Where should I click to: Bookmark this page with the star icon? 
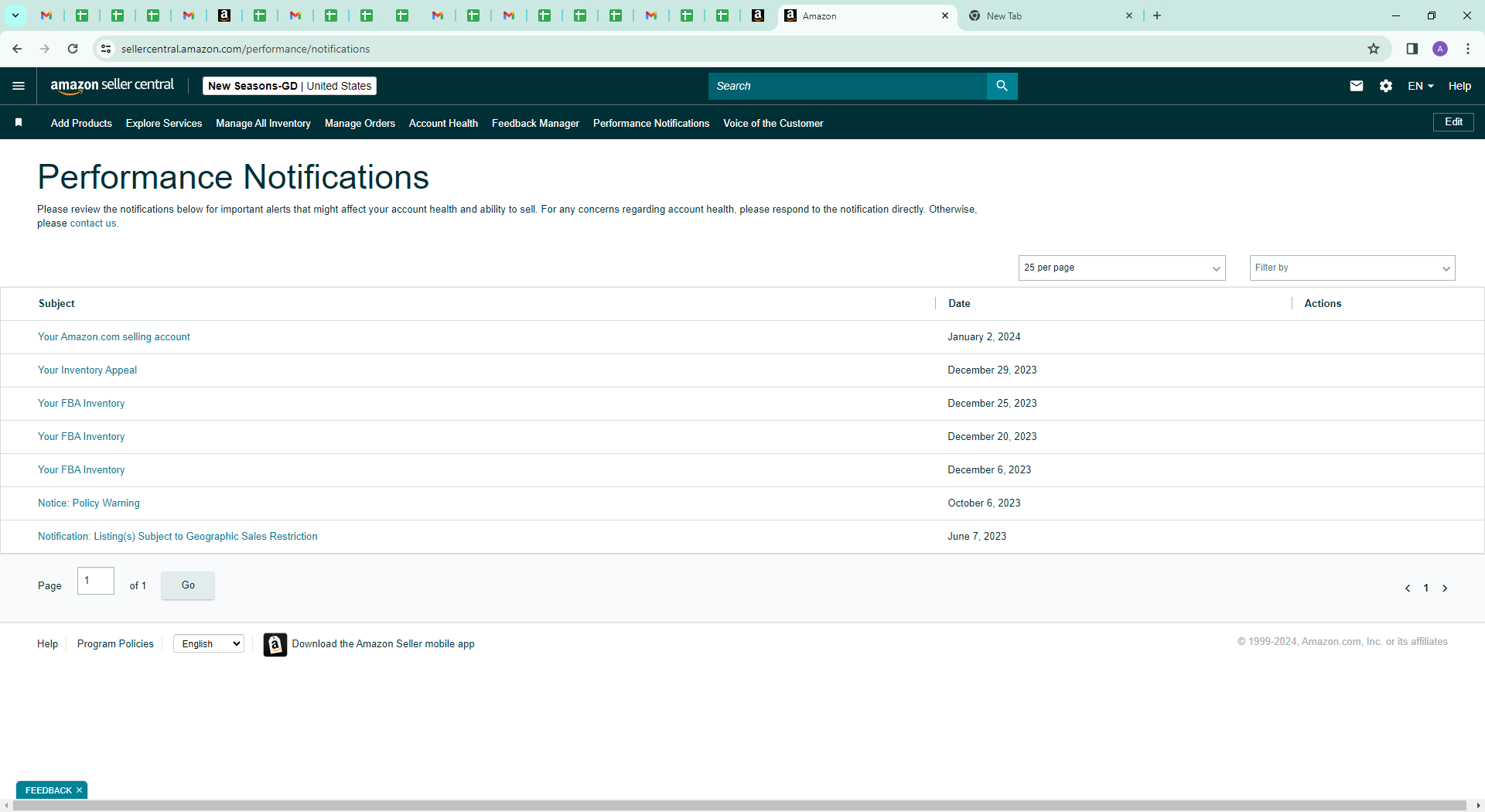pyautogui.click(x=1374, y=49)
